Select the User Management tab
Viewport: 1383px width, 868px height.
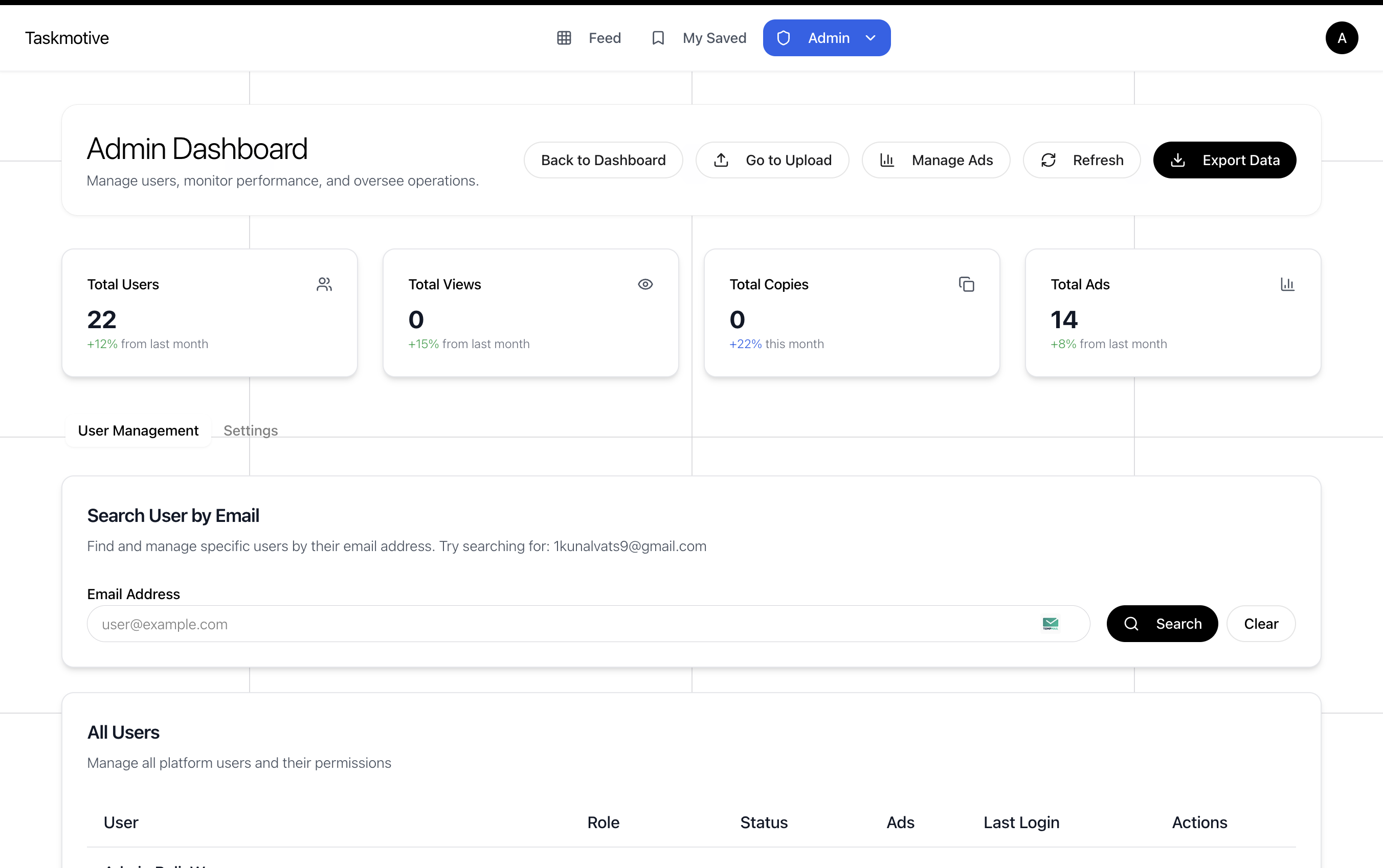pyautogui.click(x=138, y=430)
